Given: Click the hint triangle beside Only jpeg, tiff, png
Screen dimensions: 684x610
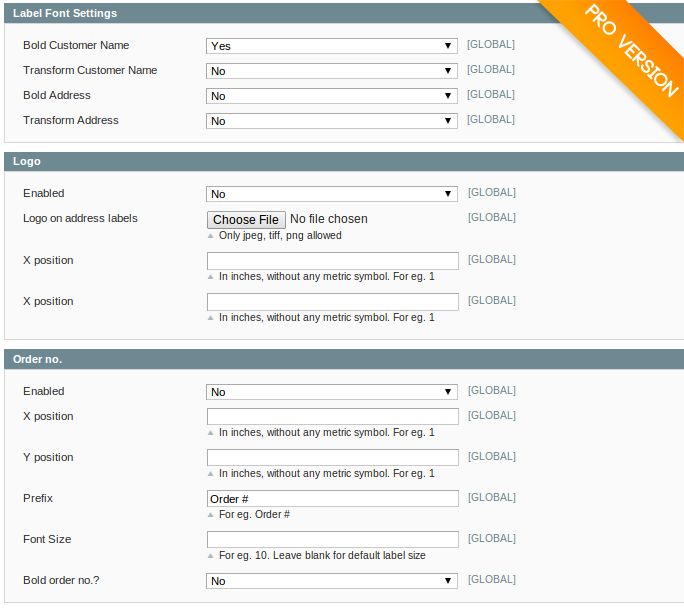Looking at the screenshot, I should pyautogui.click(x=211, y=236).
